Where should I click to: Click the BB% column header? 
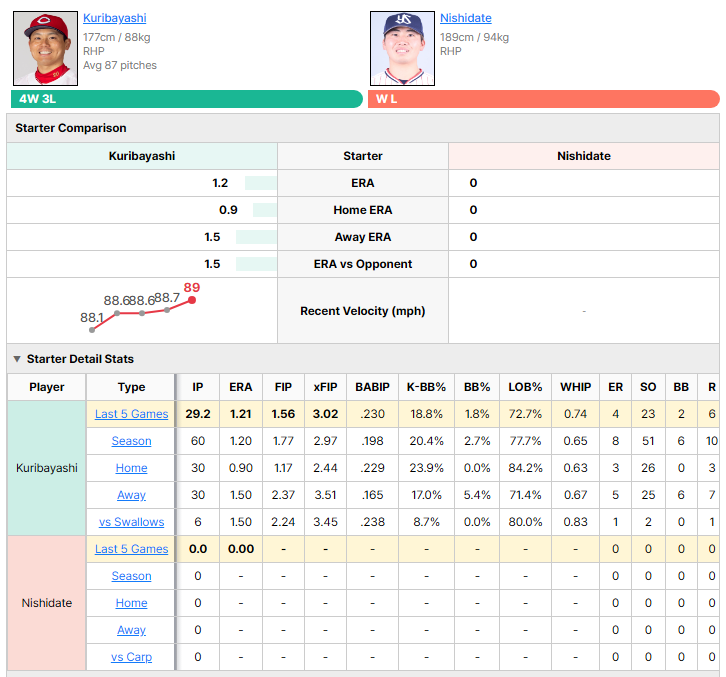[477, 387]
